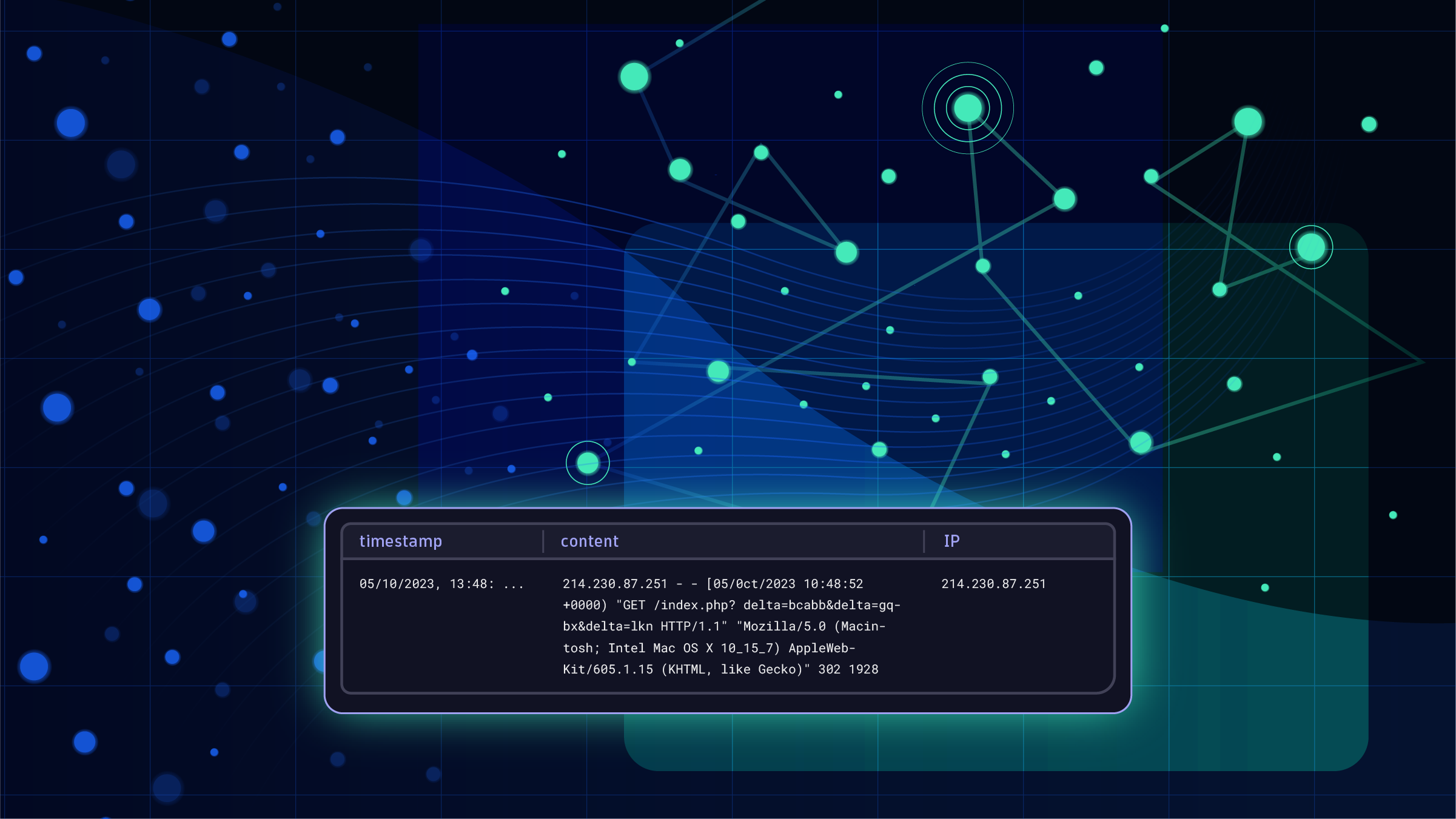1456x819 pixels.
Task: Select the highlighted node at the far right
Action: point(1310,246)
